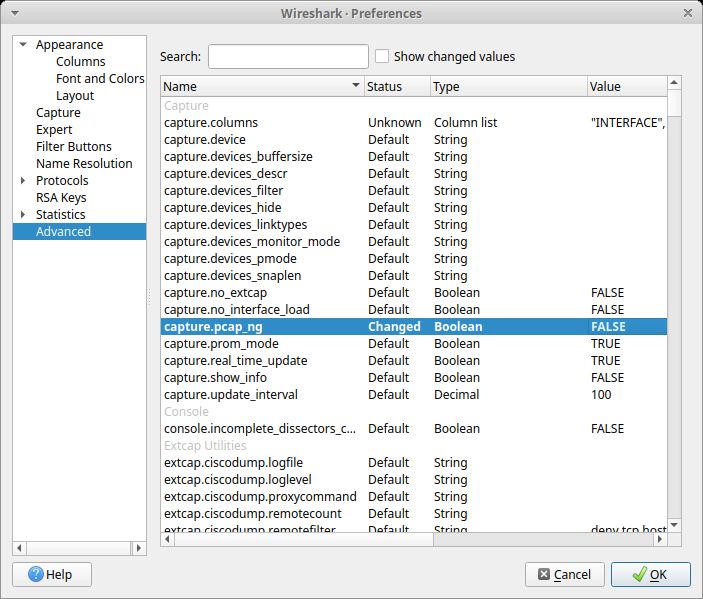
Task: Open Filter Buttons preferences
Action: (74, 147)
